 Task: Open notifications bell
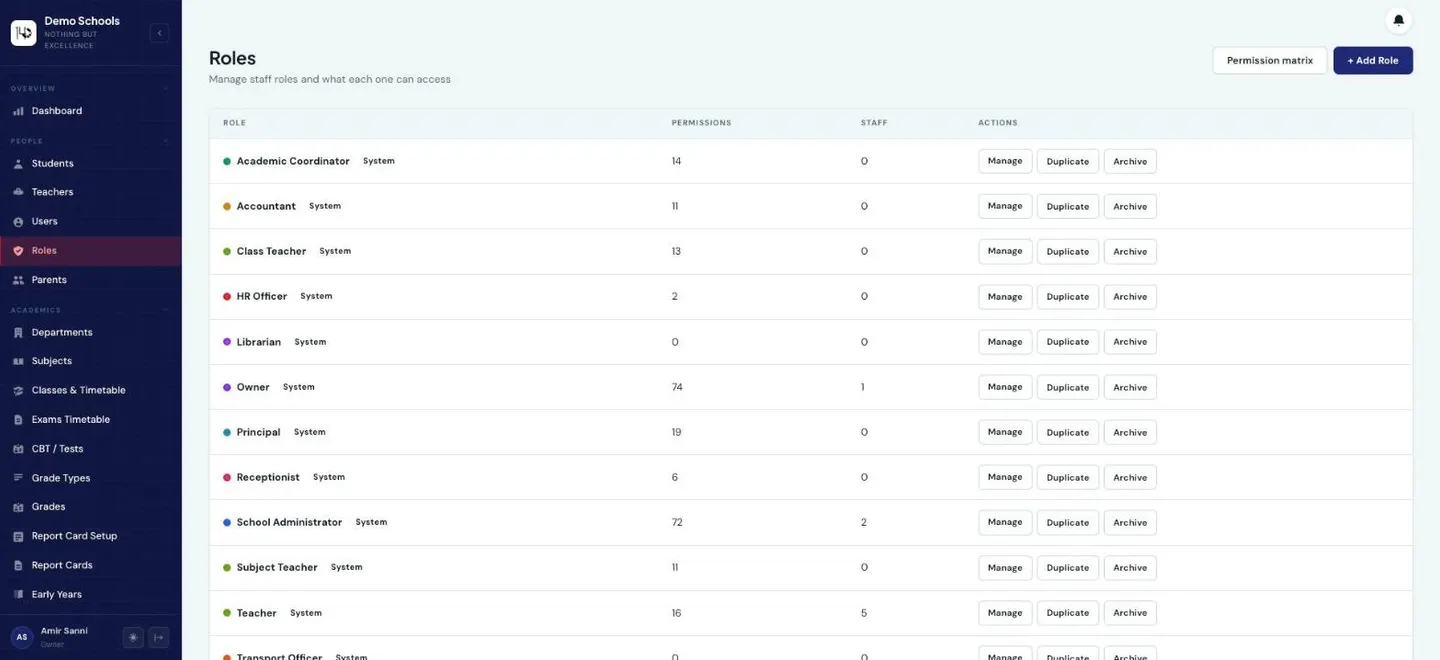tap(1399, 19)
